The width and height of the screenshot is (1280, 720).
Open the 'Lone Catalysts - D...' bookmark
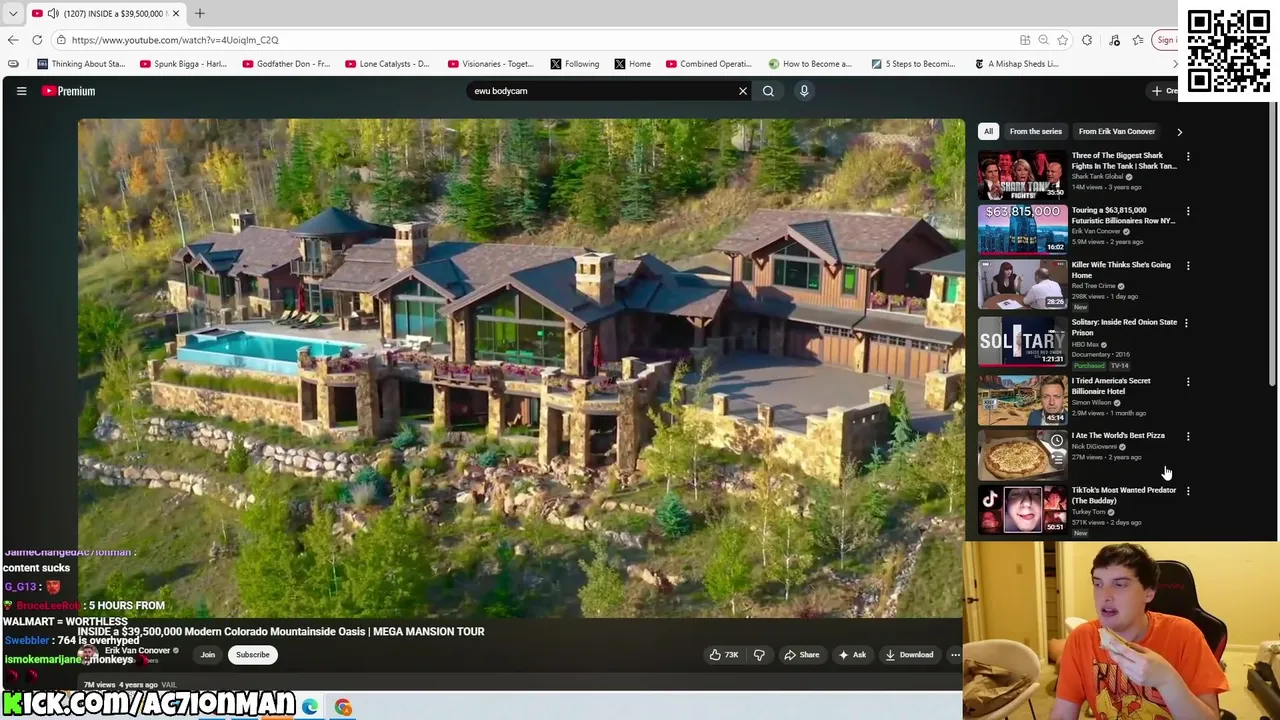tap(388, 64)
